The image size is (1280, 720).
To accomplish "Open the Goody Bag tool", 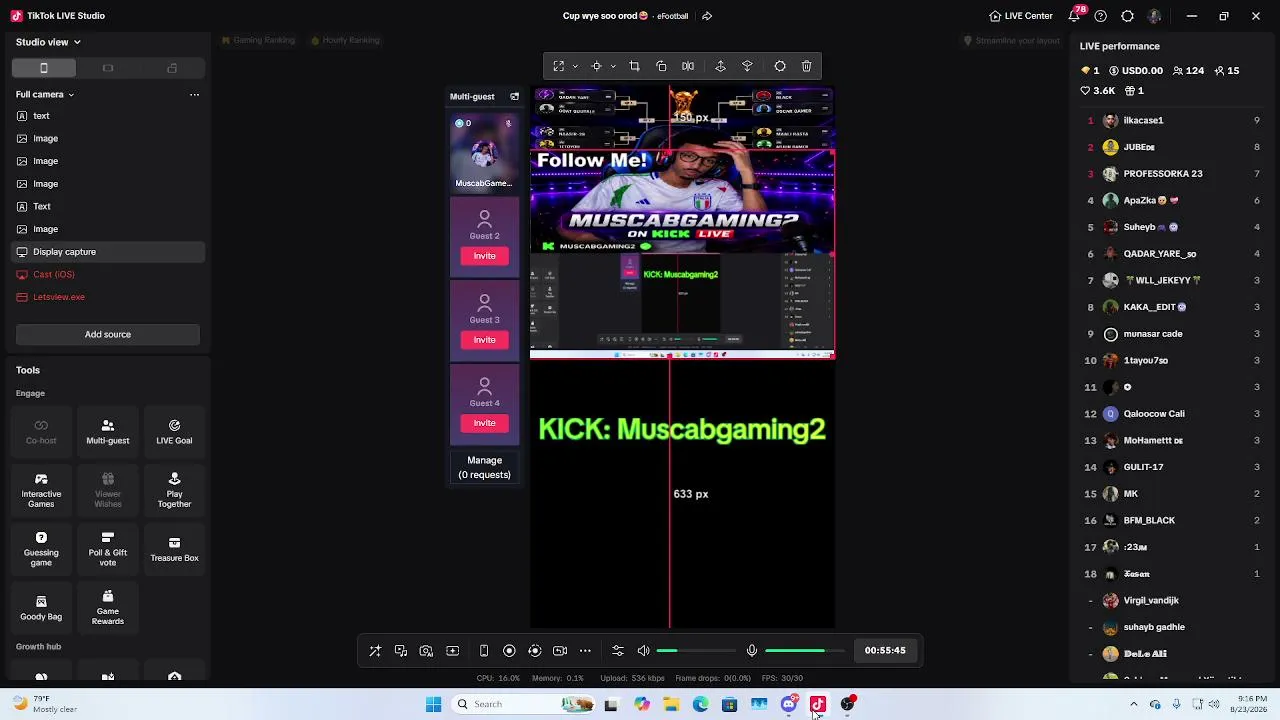I will 41,608.
